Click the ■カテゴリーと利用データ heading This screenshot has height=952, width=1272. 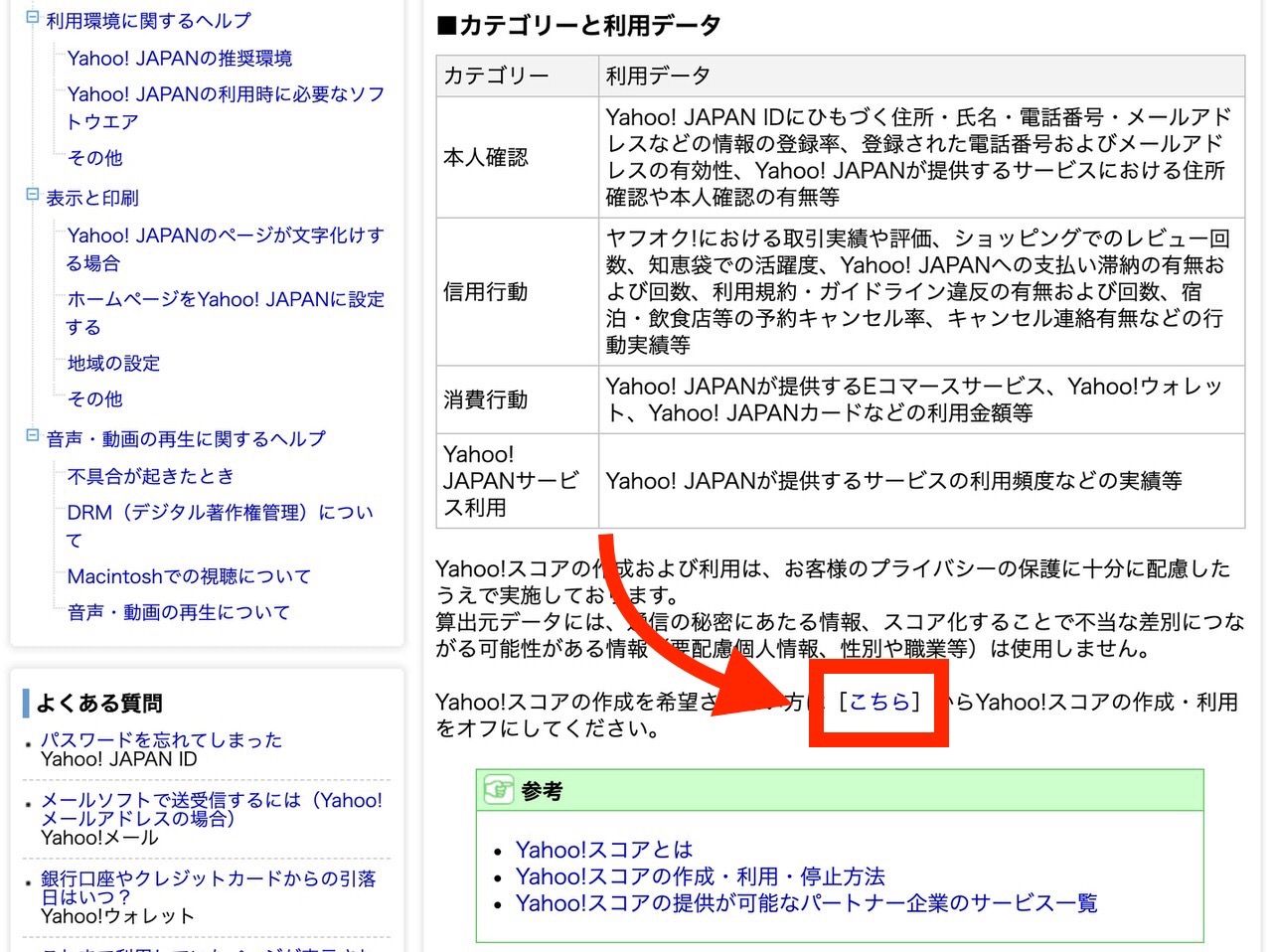coord(578,25)
